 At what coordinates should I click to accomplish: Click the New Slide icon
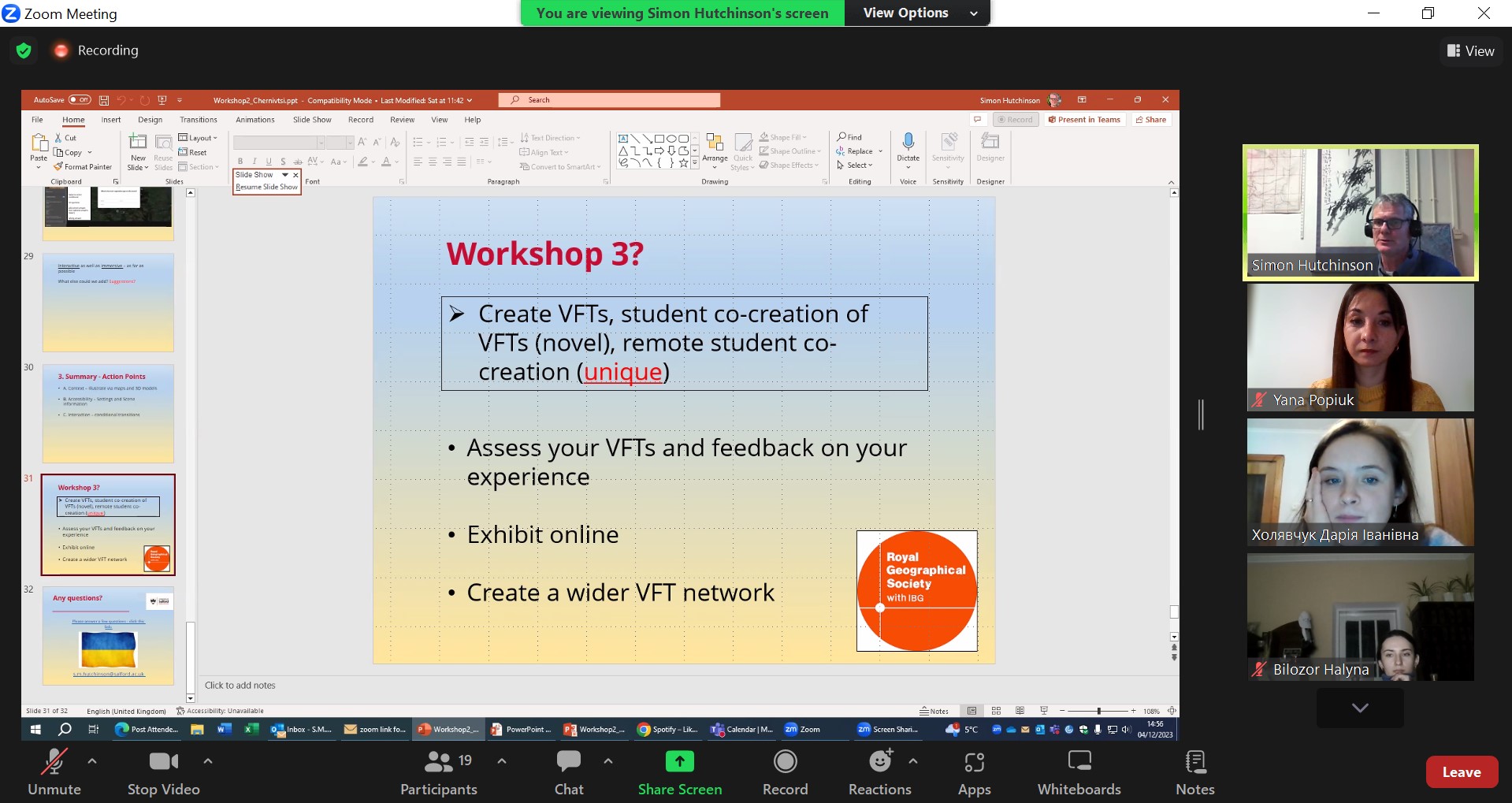coord(138,142)
